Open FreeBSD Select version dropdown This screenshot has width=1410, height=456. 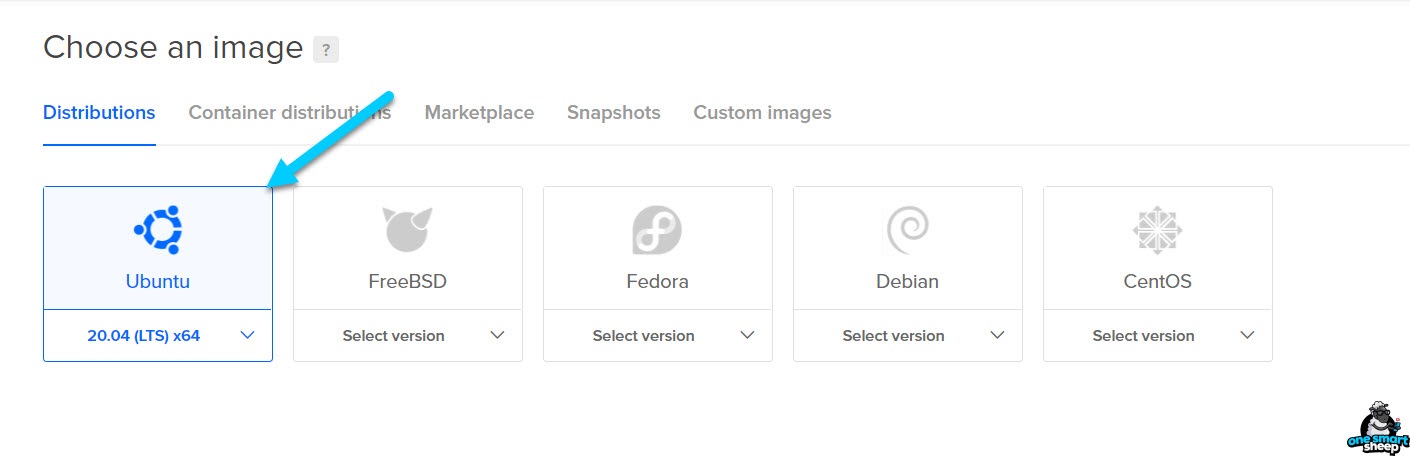pyautogui.click(x=408, y=336)
